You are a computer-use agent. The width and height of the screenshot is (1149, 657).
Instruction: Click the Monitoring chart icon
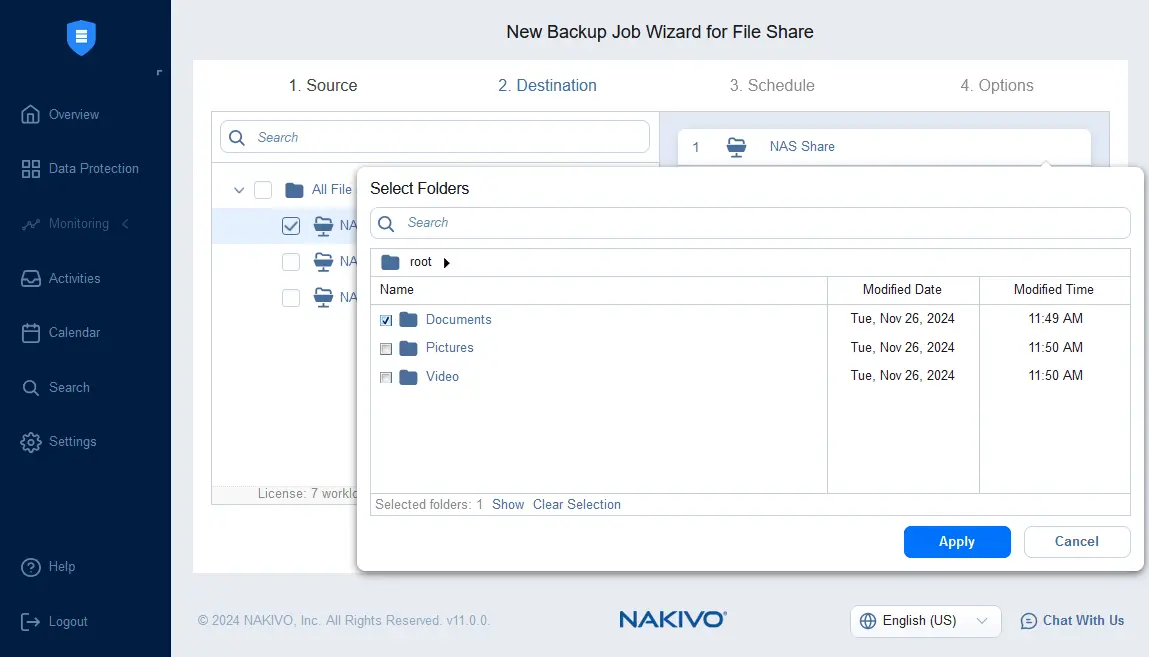pos(31,224)
